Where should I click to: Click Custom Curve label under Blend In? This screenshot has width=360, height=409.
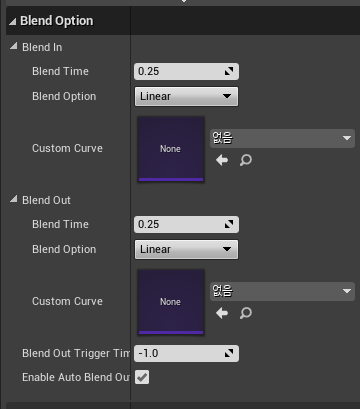point(67,148)
